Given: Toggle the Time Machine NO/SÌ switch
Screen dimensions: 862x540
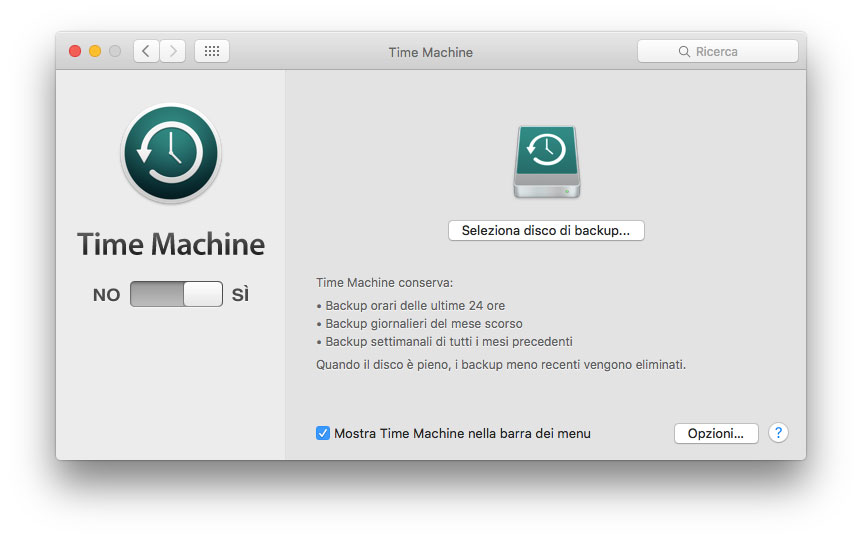Looking at the screenshot, I should [x=176, y=294].
